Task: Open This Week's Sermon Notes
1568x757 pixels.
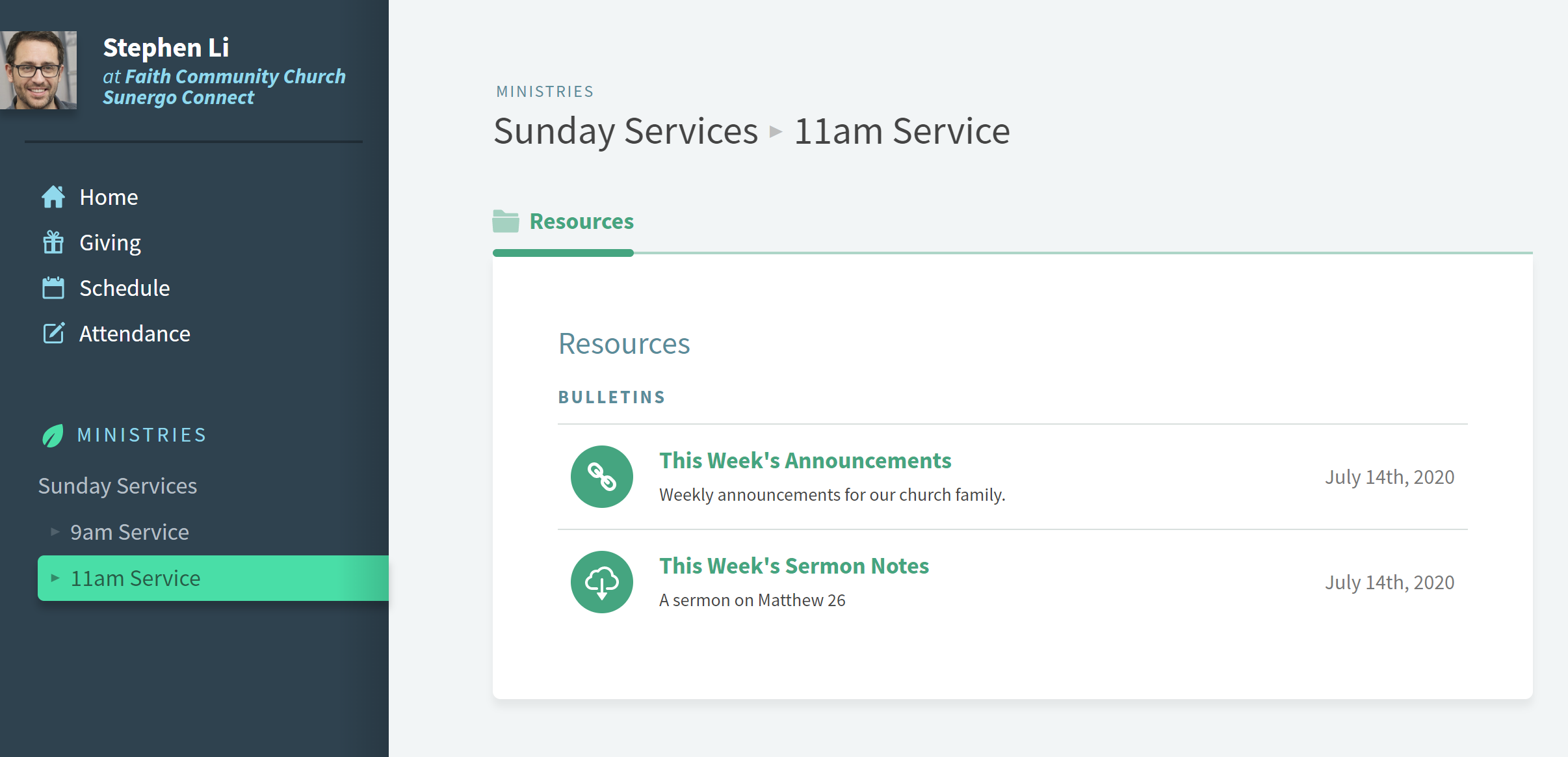Action: [793, 565]
